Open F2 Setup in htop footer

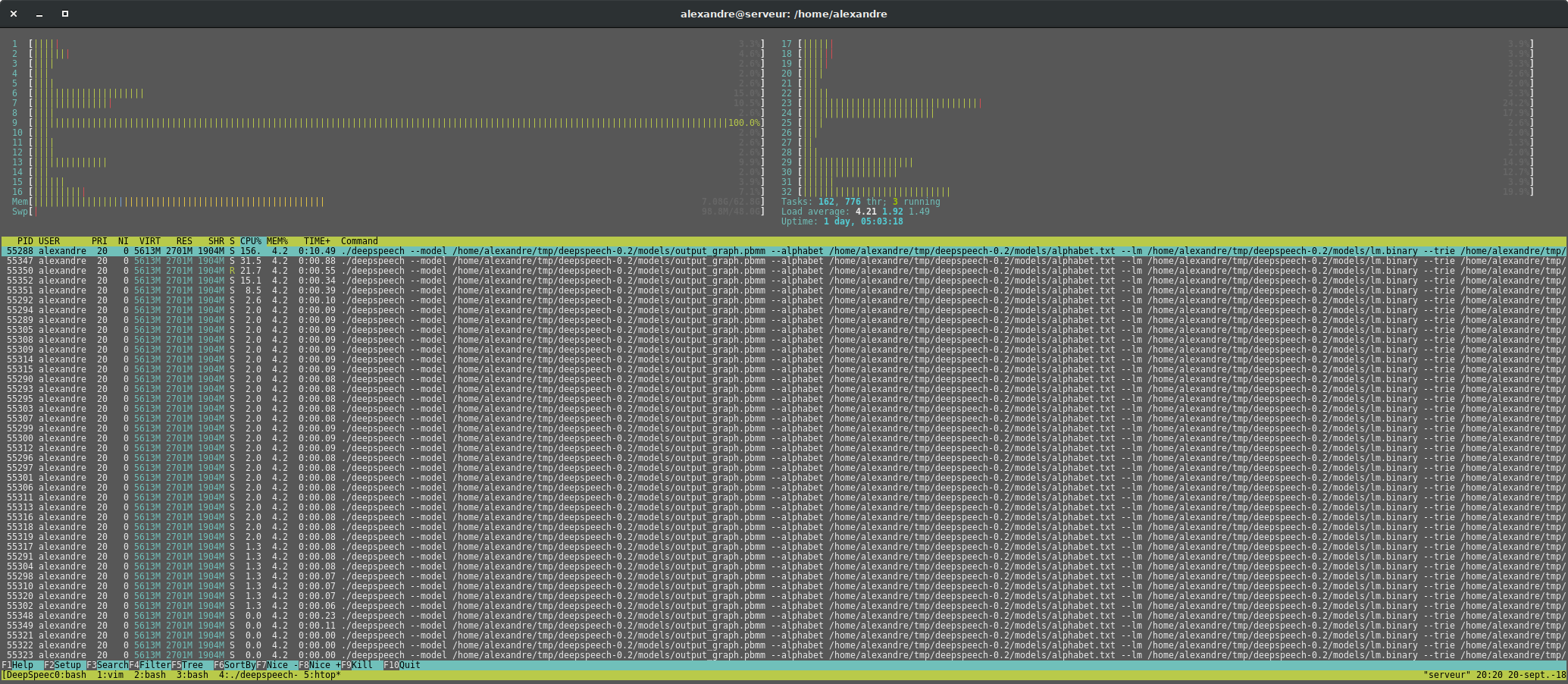(62, 665)
